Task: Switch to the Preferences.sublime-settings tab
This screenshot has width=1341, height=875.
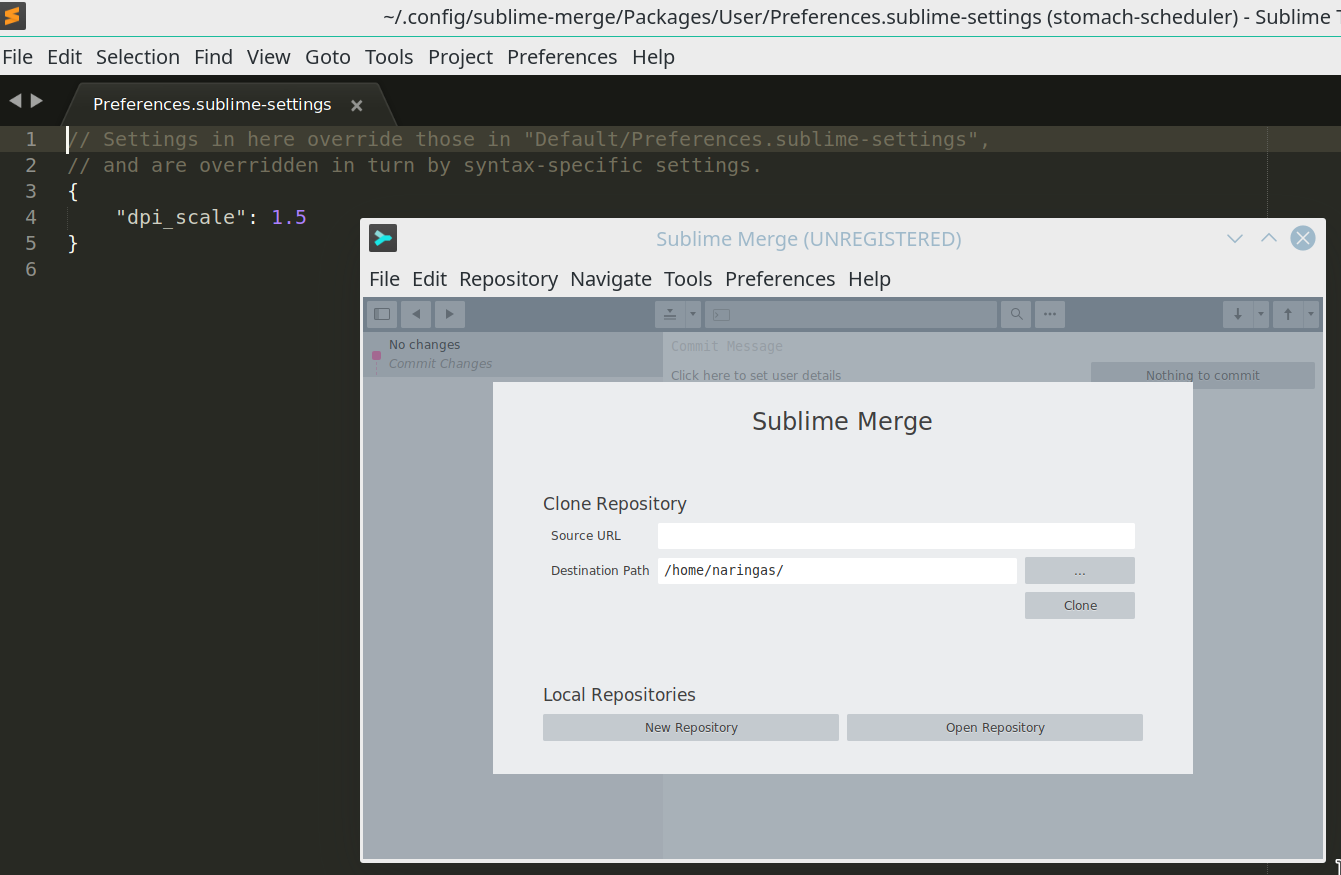Action: (x=211, y=103)
